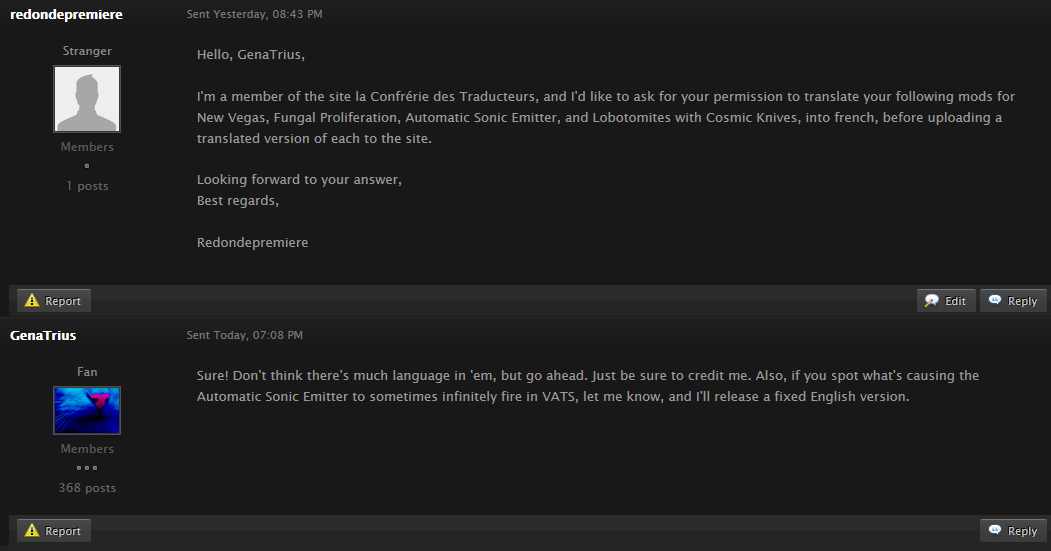
Task: Click the Stranger rank label above avatar
Action: point(87,51)
